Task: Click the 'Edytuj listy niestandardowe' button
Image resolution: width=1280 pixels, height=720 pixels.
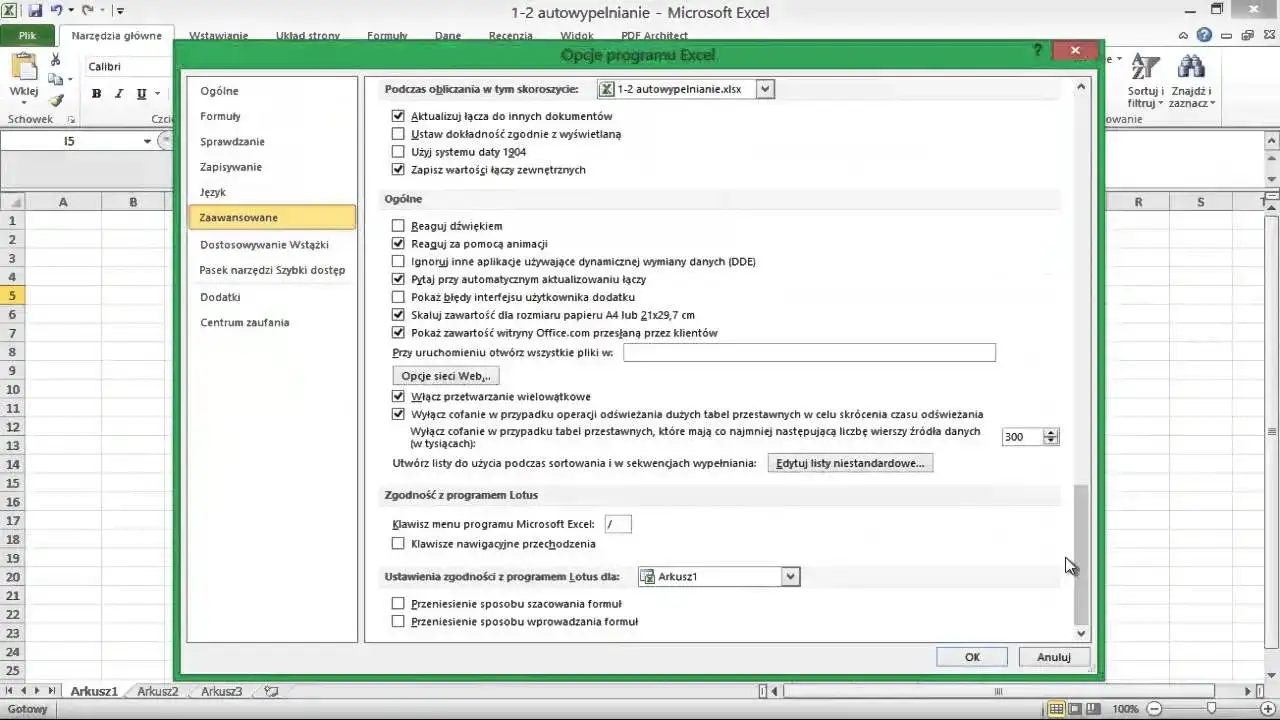Action: (850, 462)
